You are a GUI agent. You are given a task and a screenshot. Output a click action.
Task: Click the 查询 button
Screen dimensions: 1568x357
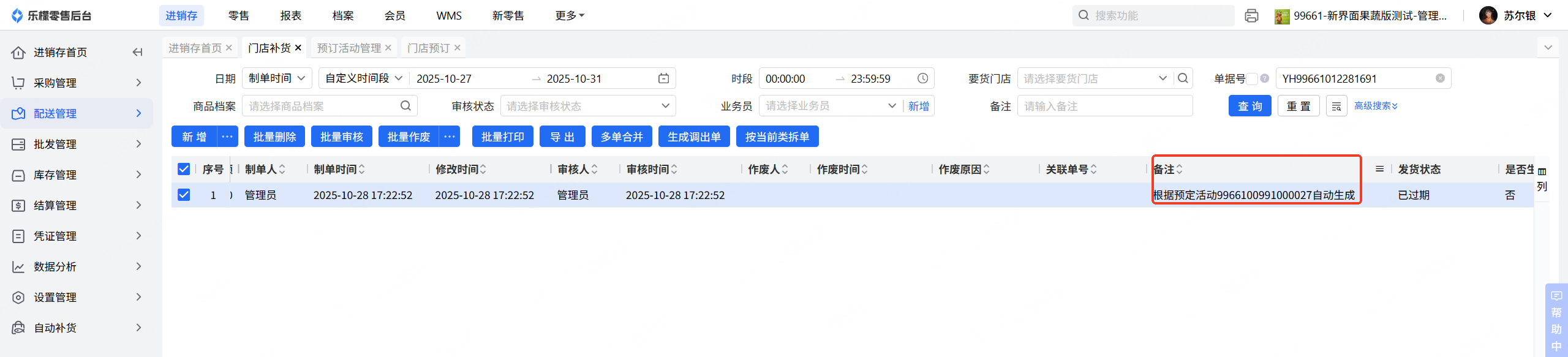(x=1250, y=106)
